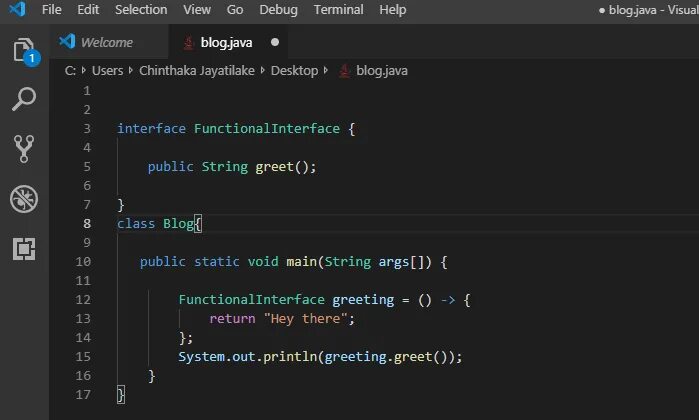699x420 pixels.
Task: Click the 'String' type on line 5
Action: click(x=225, y=167)
